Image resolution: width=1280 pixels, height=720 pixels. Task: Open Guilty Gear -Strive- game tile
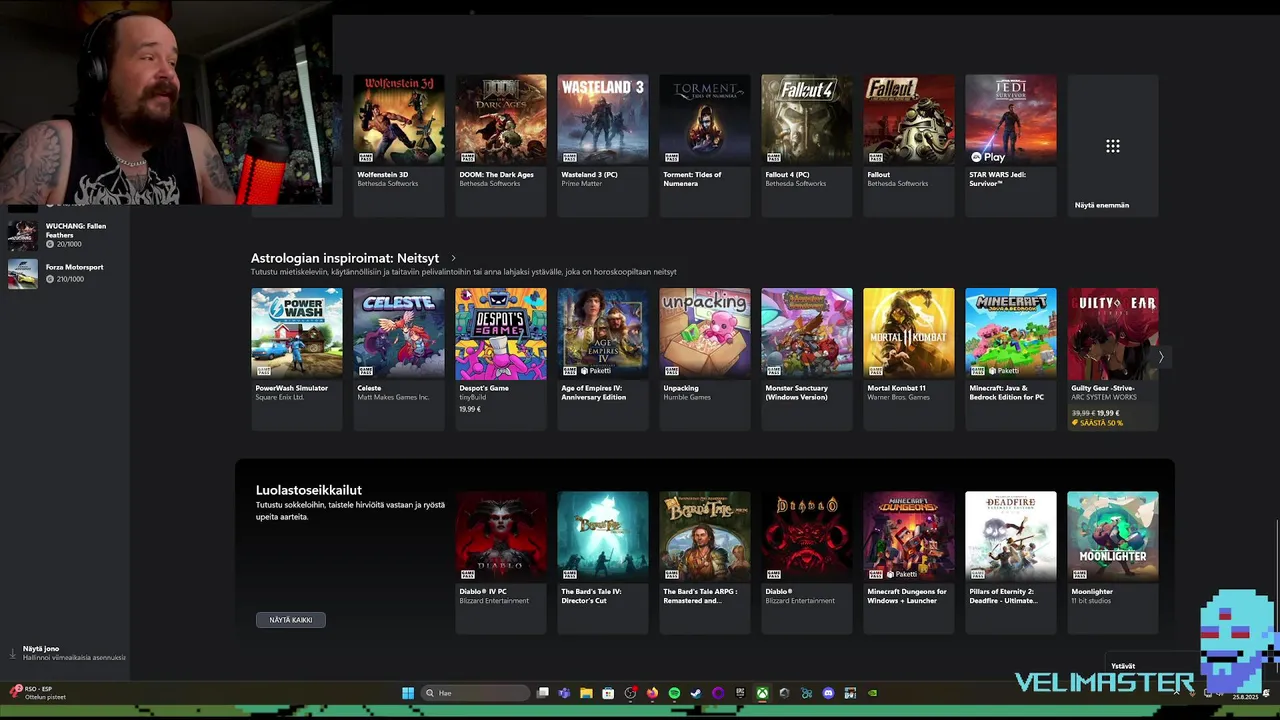(x=1112, y=359)
